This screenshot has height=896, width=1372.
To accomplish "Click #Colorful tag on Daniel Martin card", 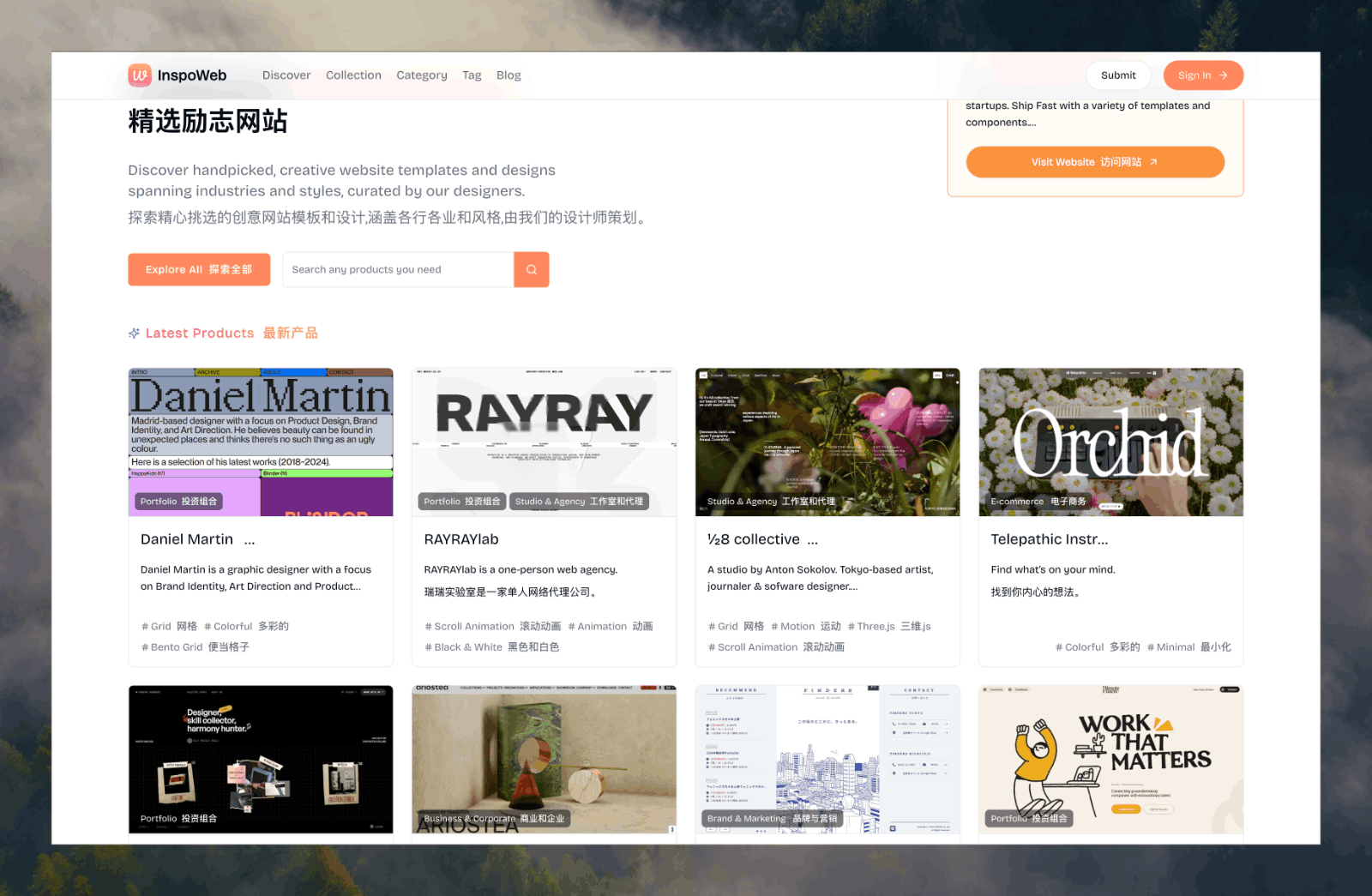I will pos(247,627).
